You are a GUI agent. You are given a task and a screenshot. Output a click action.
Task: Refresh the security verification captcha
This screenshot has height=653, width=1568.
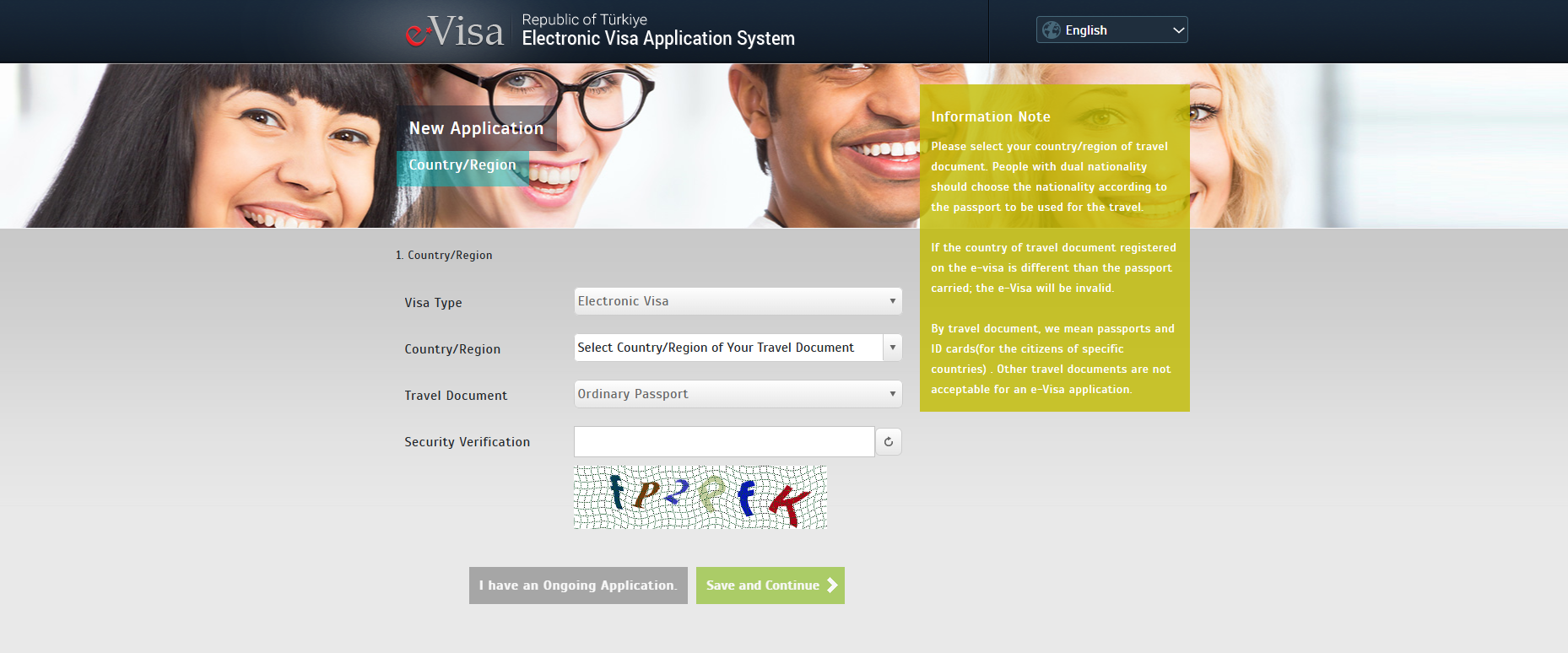click(x=888, y=442)
